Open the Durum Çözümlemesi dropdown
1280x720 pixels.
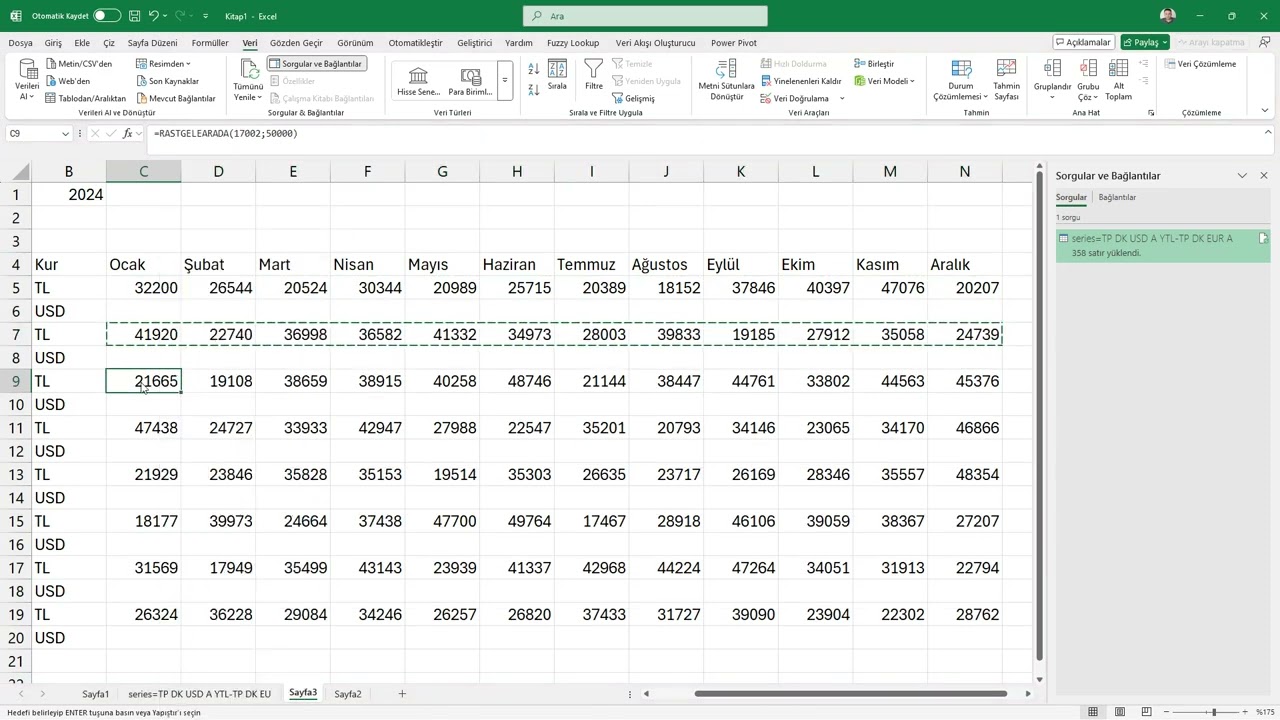click(960, 81)
